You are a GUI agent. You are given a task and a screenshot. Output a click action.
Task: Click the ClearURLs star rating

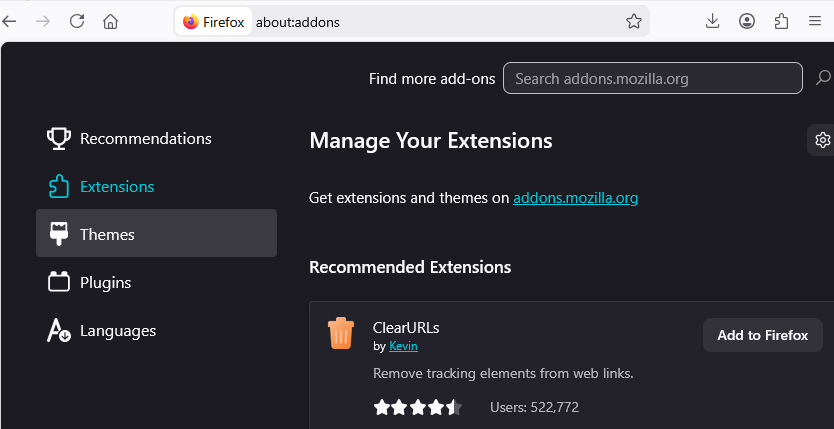[x=418, y=408]
